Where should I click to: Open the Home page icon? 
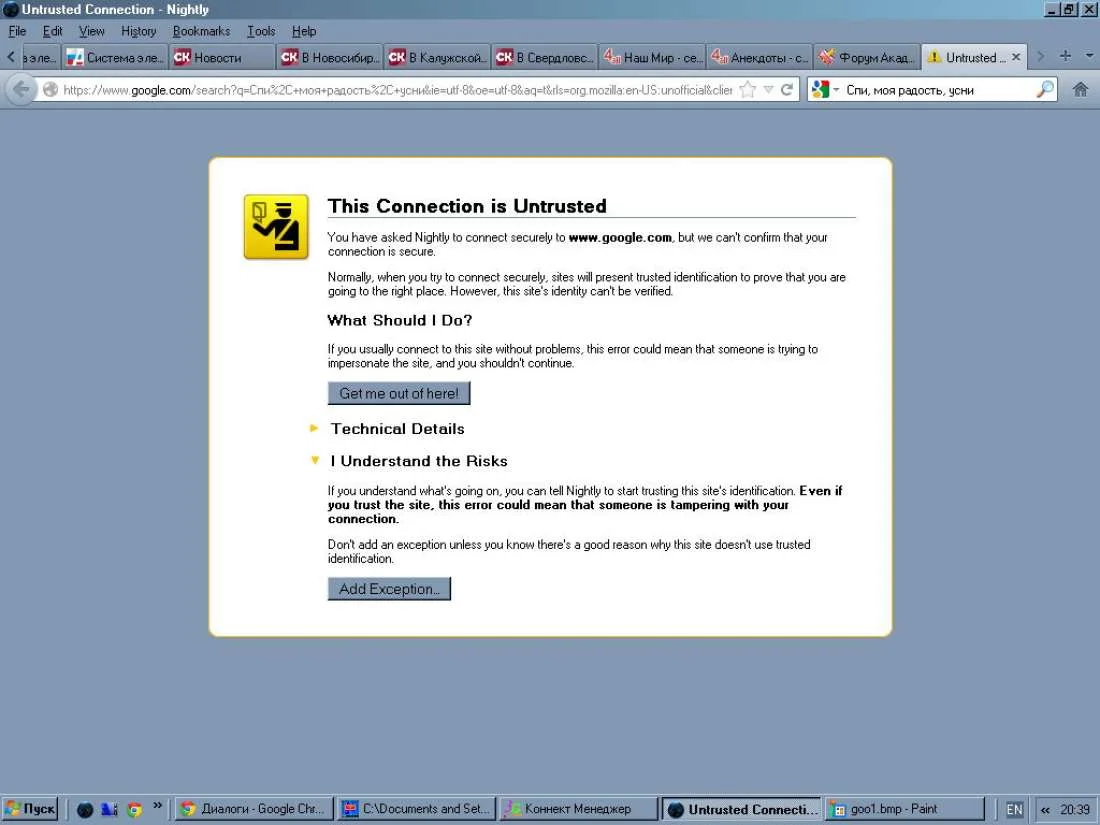coord(1080,90)
